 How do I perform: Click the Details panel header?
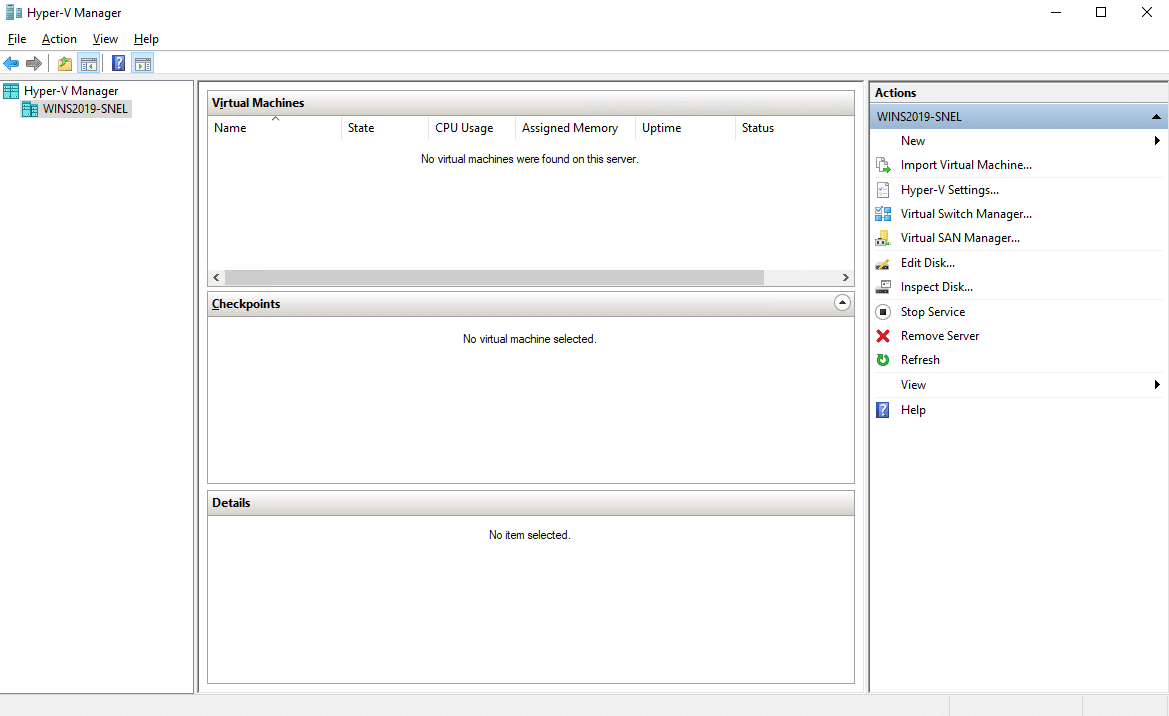(531, 503)
